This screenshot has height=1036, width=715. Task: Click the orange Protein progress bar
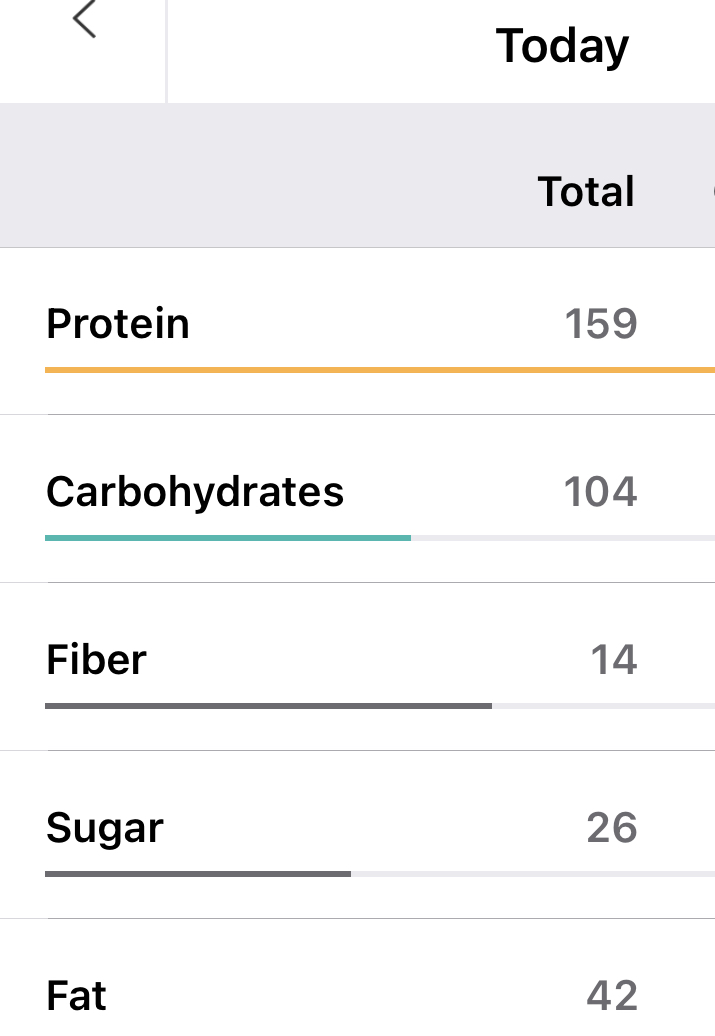[380, 370]
